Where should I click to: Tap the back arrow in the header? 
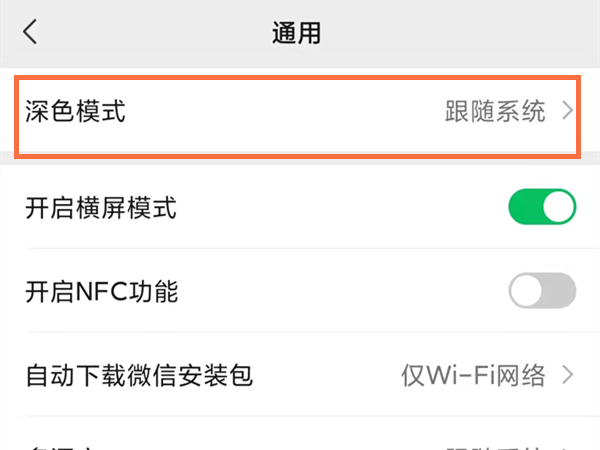click(x=30, y=32)
